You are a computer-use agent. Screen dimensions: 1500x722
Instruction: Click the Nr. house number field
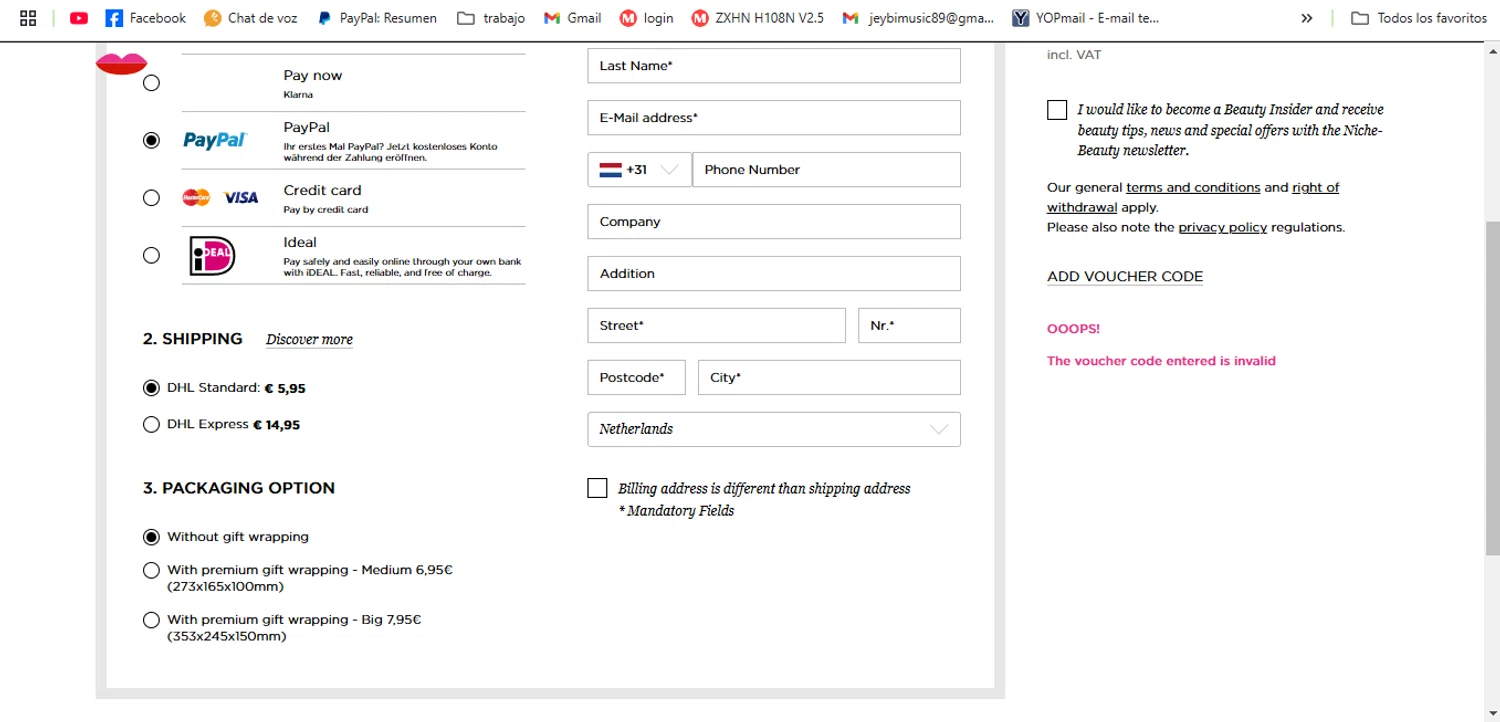point(909,326)
